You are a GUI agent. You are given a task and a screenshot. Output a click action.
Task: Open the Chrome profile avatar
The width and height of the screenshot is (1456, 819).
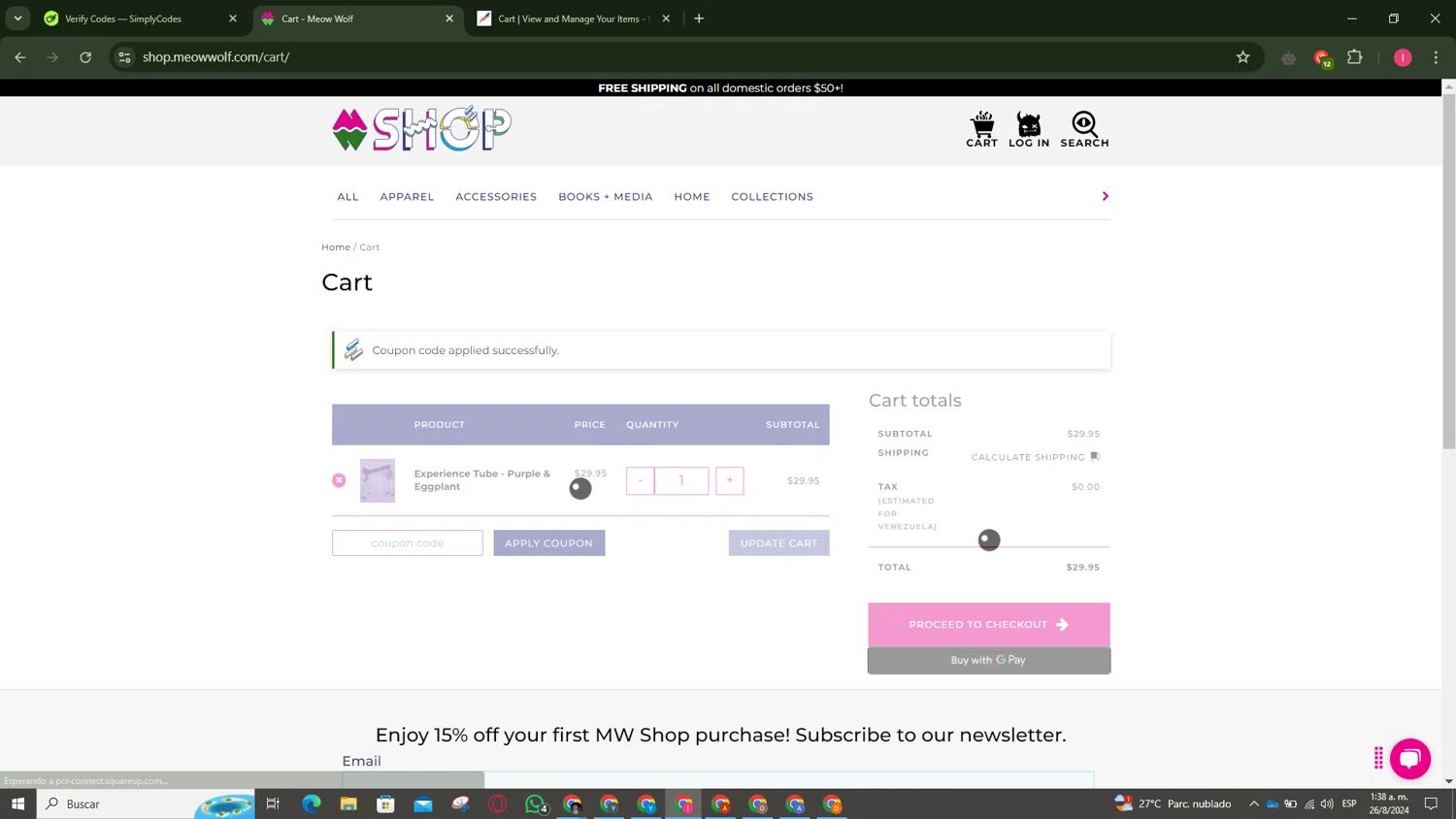tap(1403, 57)
